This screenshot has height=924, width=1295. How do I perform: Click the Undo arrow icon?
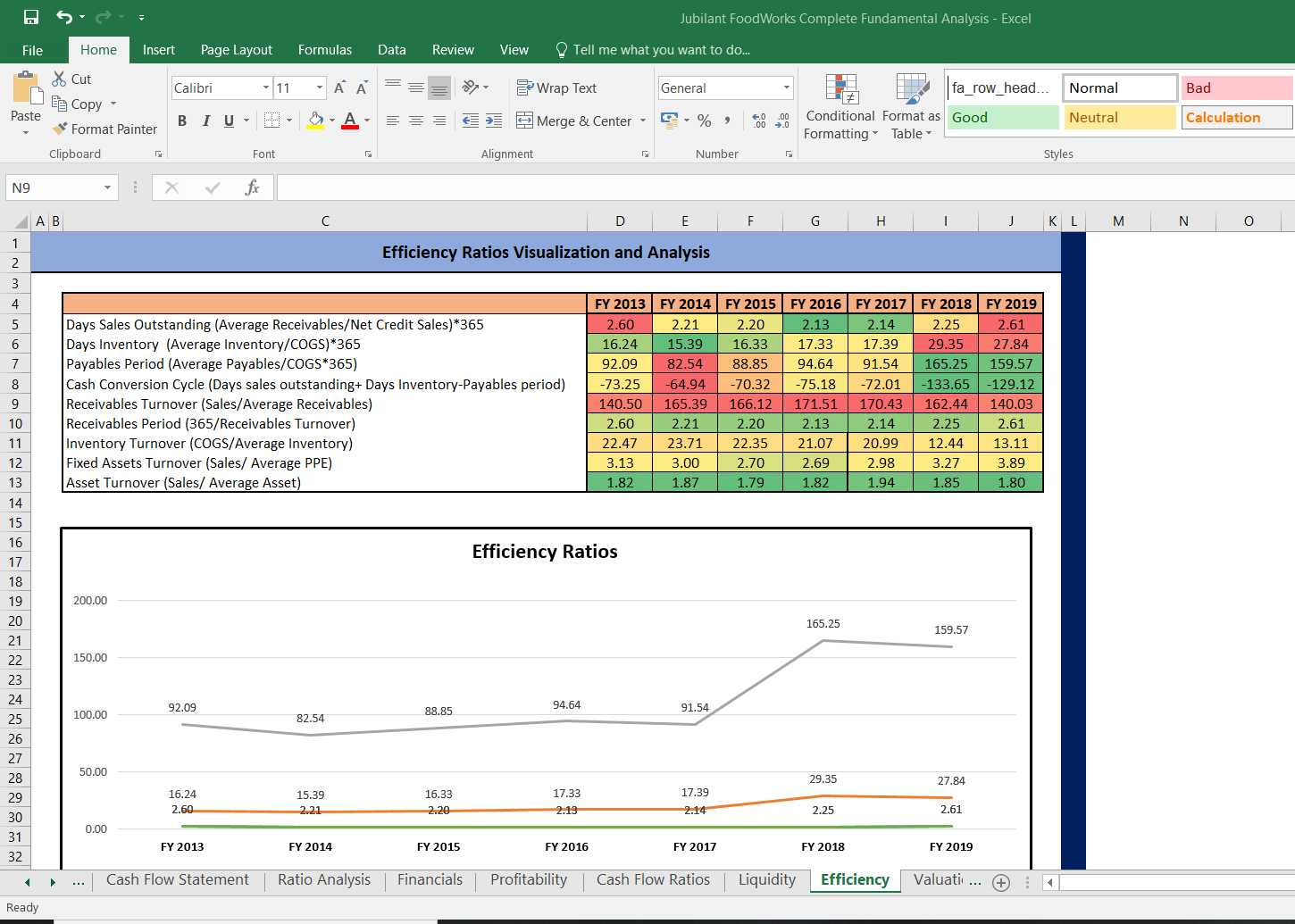[x=63, y=17]
